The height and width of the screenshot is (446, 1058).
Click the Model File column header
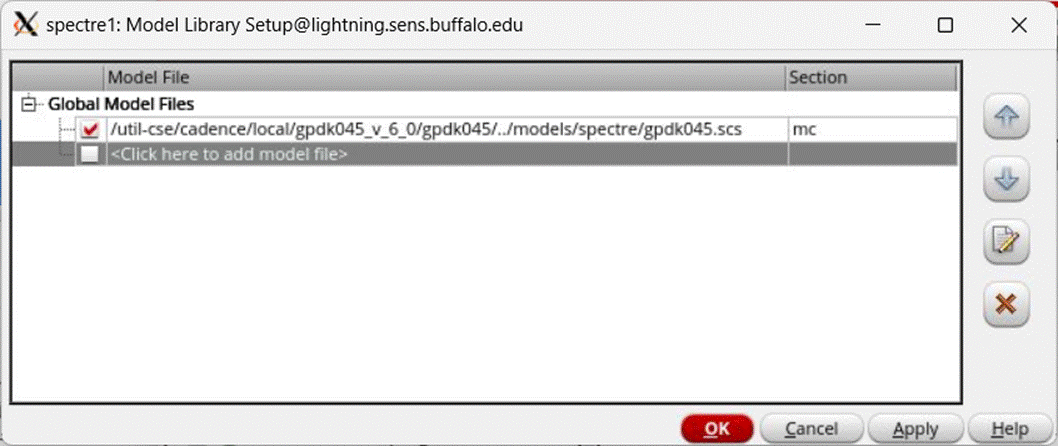[444, 77]
